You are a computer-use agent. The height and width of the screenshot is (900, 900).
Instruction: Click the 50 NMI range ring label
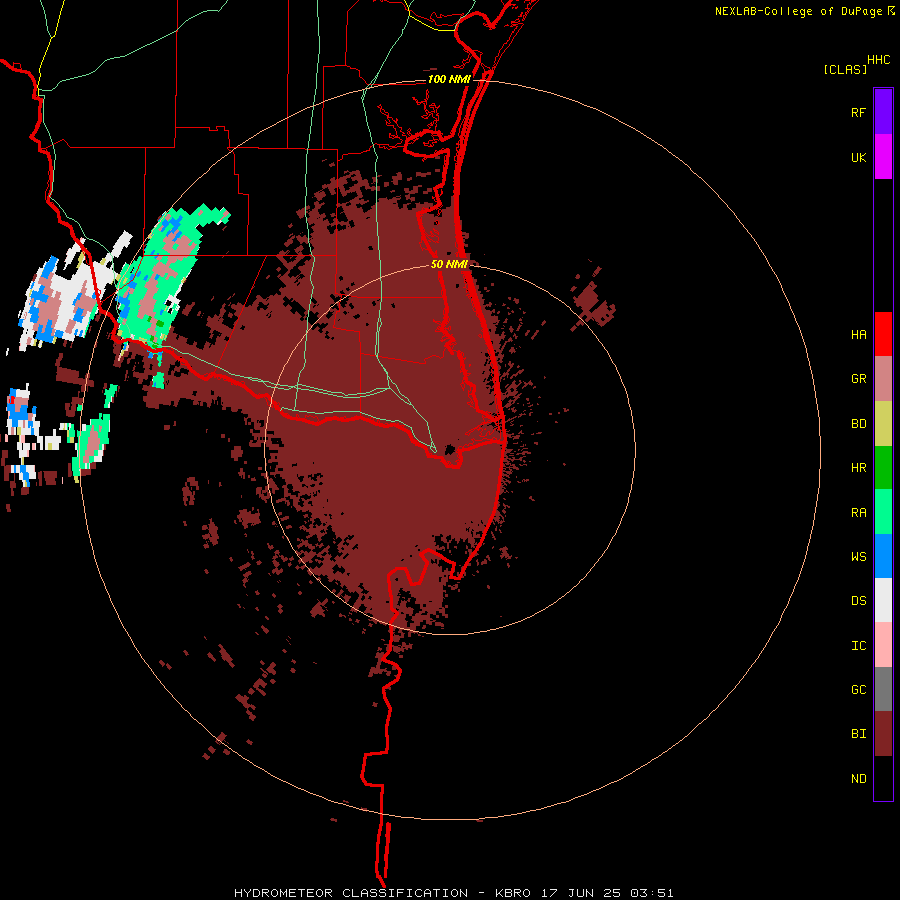click(x=449, y=264)
